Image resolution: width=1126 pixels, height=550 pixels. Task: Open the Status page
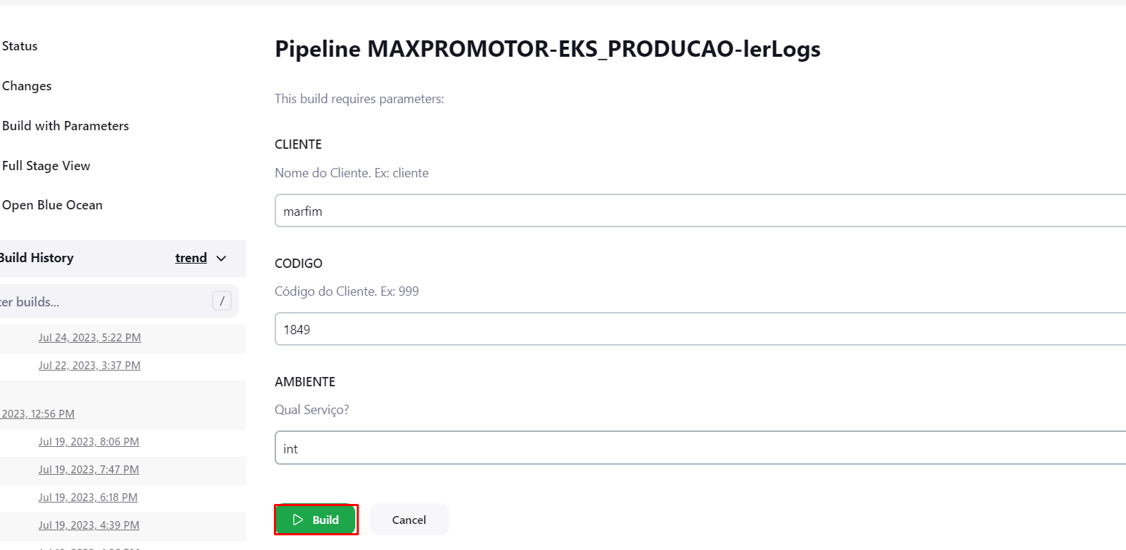tap(20, 46)
